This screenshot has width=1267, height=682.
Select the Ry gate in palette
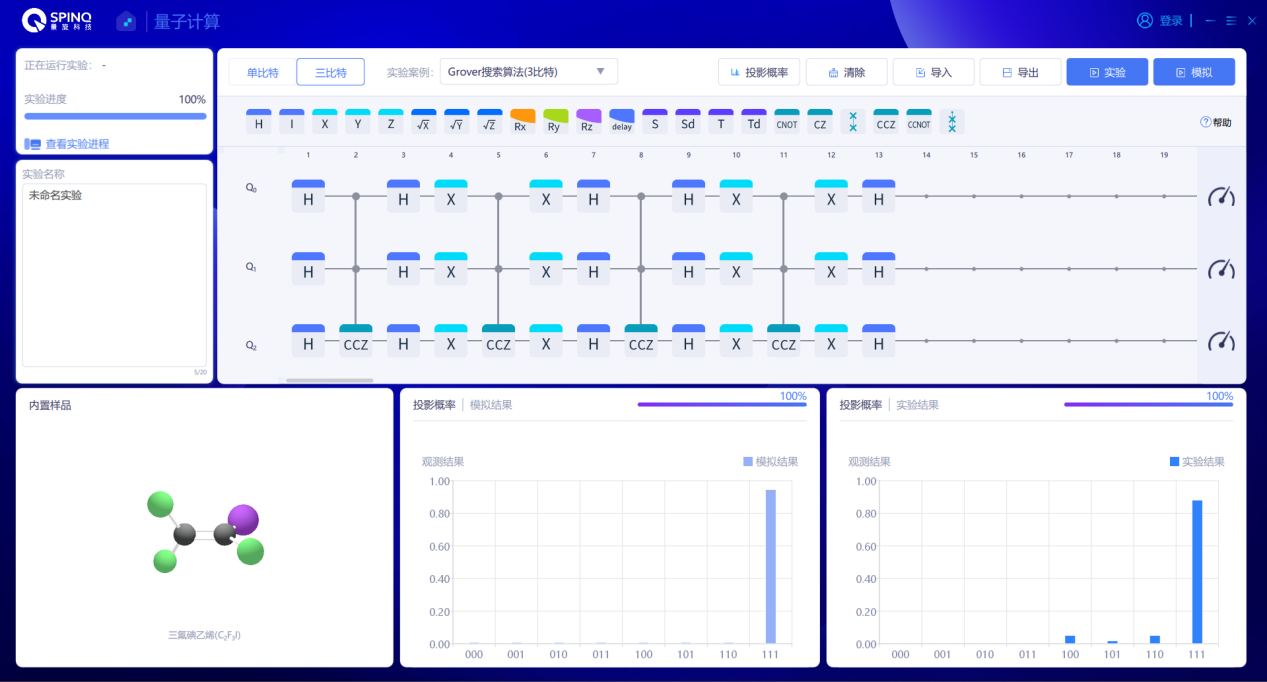click(556, 122)
